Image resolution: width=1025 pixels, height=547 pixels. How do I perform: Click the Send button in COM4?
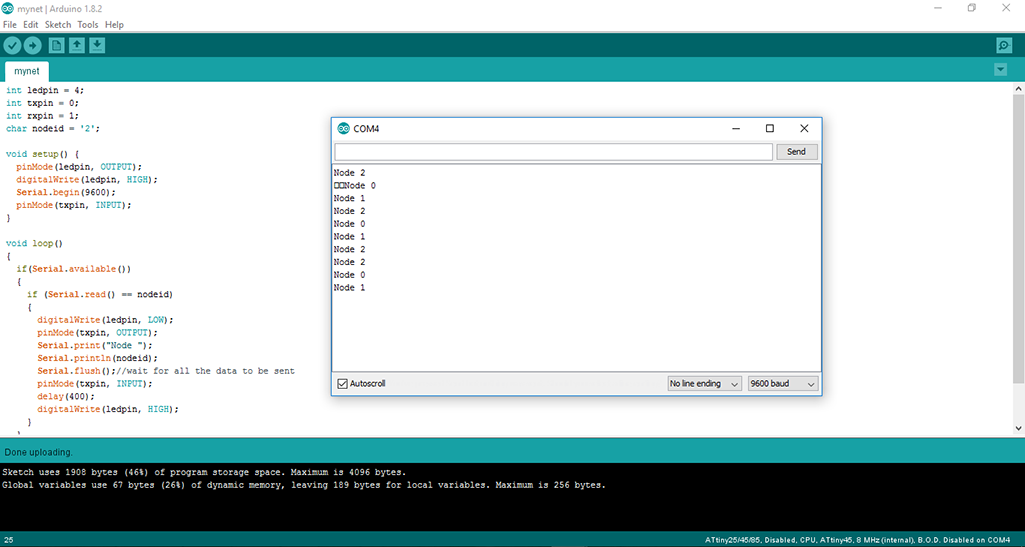[x=796, y=152]
